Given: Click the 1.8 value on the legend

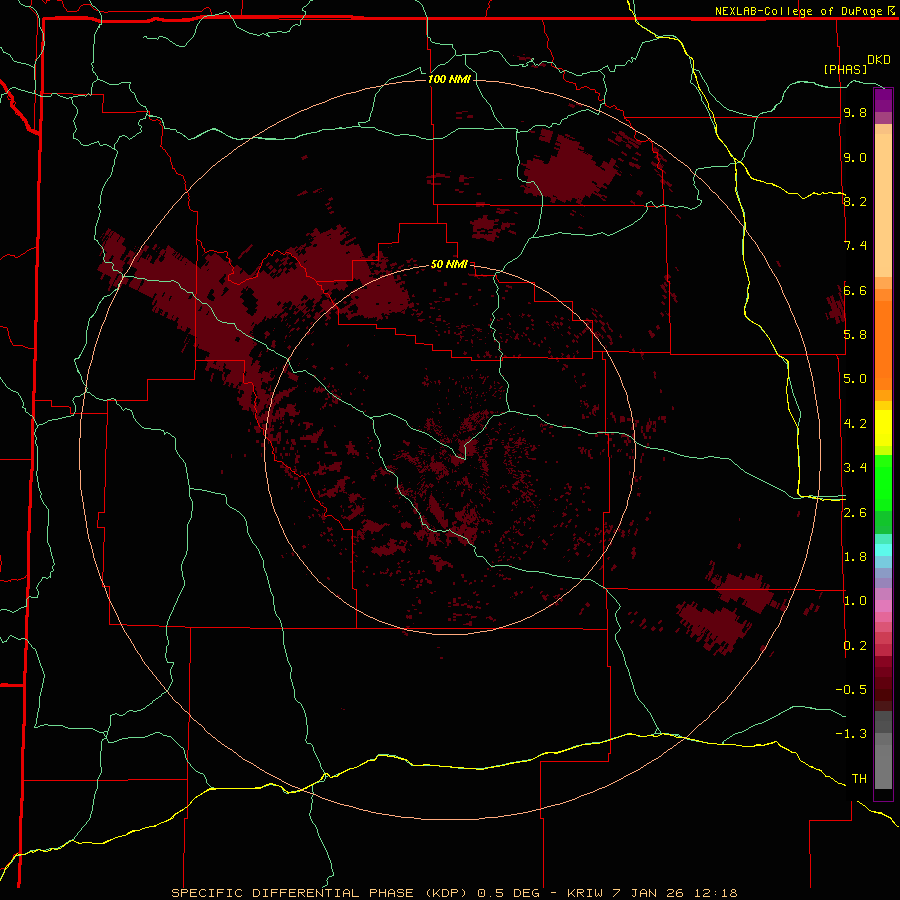Looking at the screenshot, I should 855,557.
